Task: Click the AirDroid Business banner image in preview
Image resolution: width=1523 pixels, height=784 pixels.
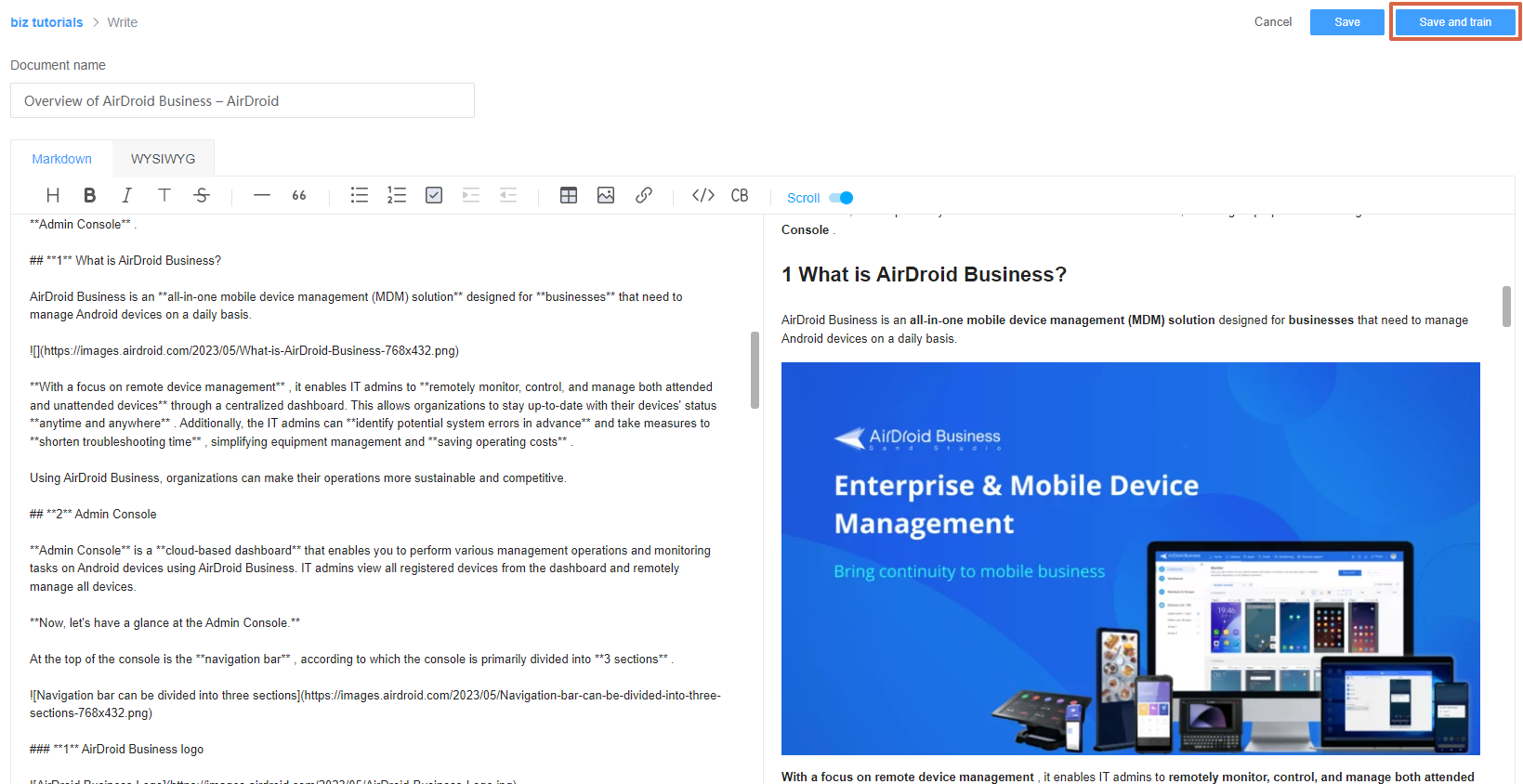Action: coord(1130,558)
